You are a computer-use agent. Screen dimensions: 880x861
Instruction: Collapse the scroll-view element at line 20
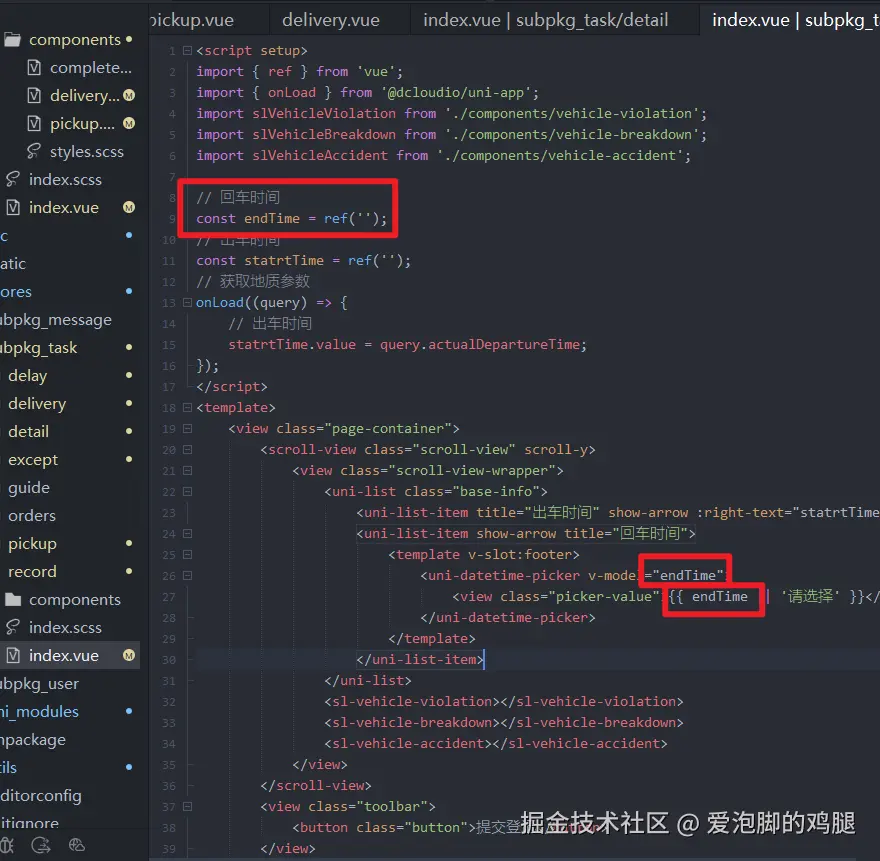[x=187, y=450]
